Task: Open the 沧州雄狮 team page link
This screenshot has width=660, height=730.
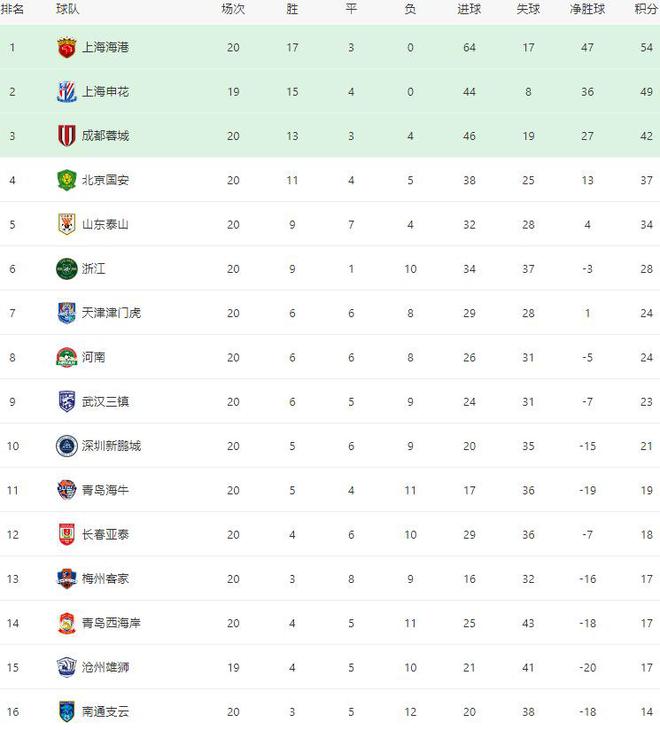Action: (x=105, y=667)
